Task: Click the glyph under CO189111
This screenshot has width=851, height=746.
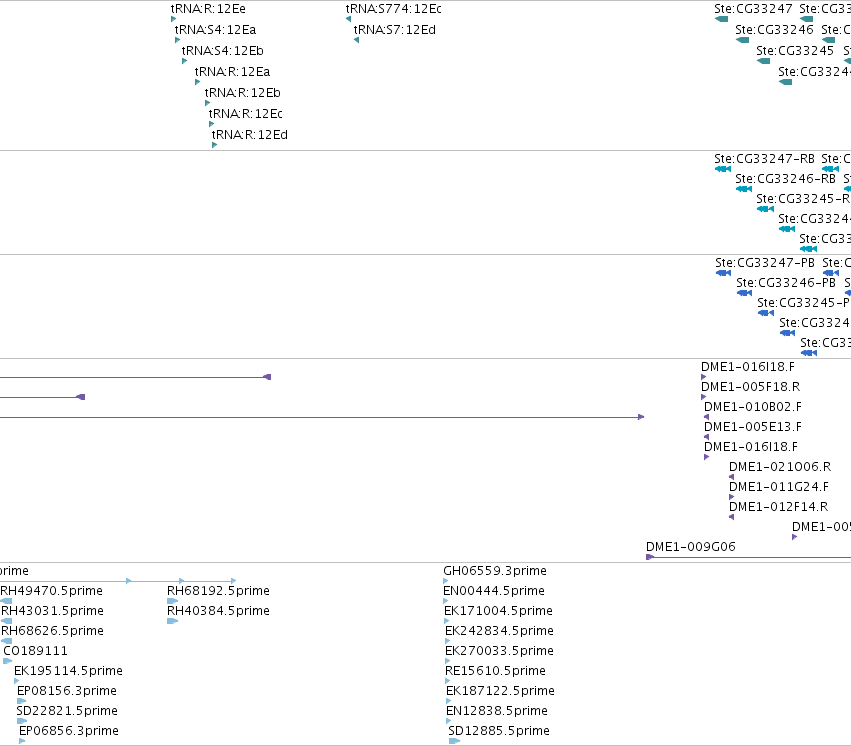Action: click(8, 661)
